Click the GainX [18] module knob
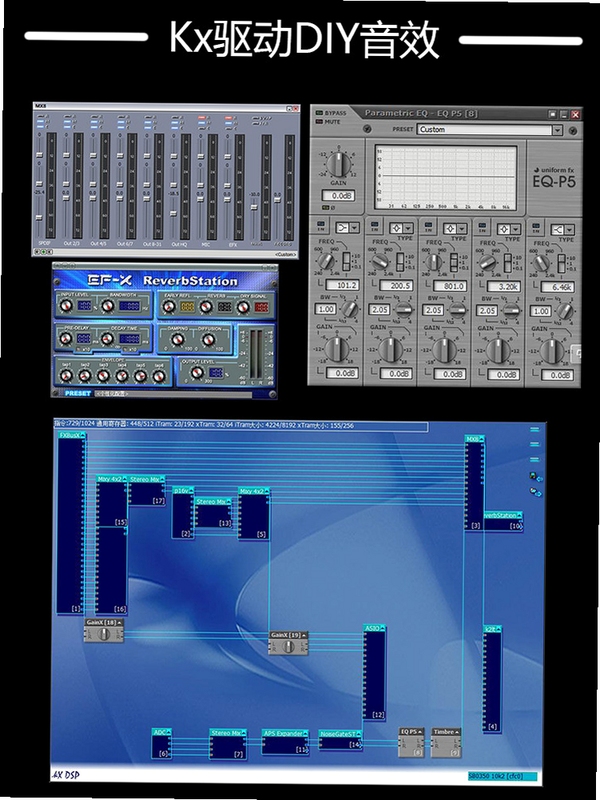The image size is (600, 800). 104,634
